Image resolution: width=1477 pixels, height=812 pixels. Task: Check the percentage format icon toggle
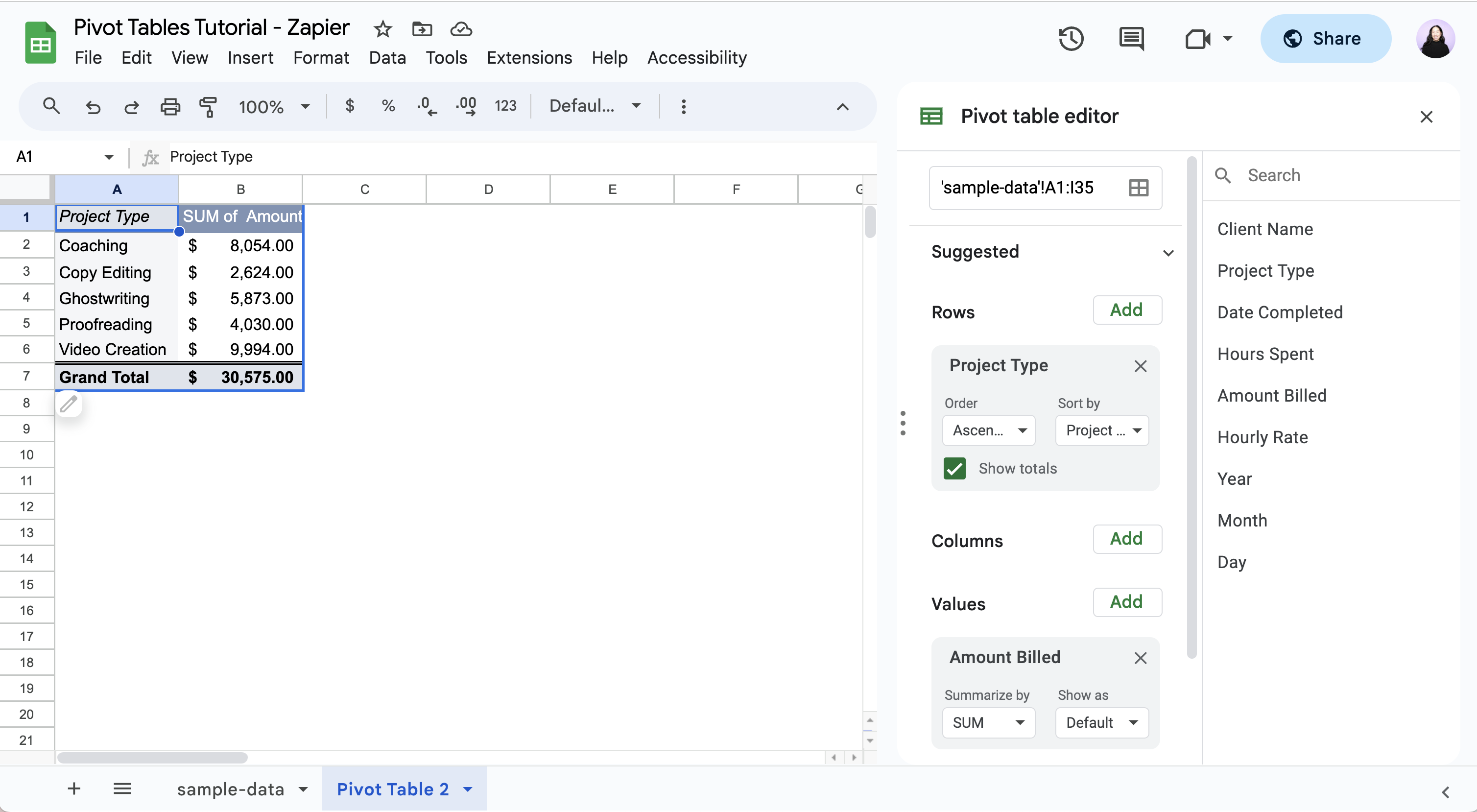coord(388,106)
